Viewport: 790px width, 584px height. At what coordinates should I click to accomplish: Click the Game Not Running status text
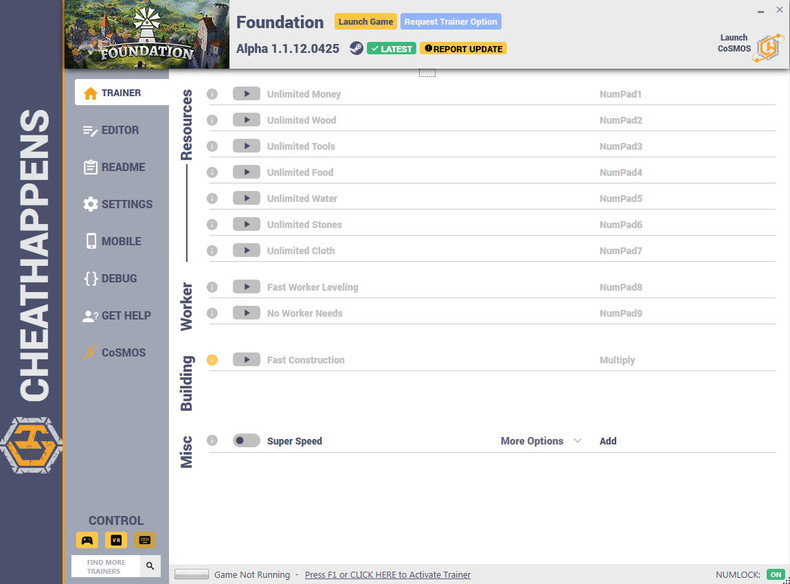(252, 574)
